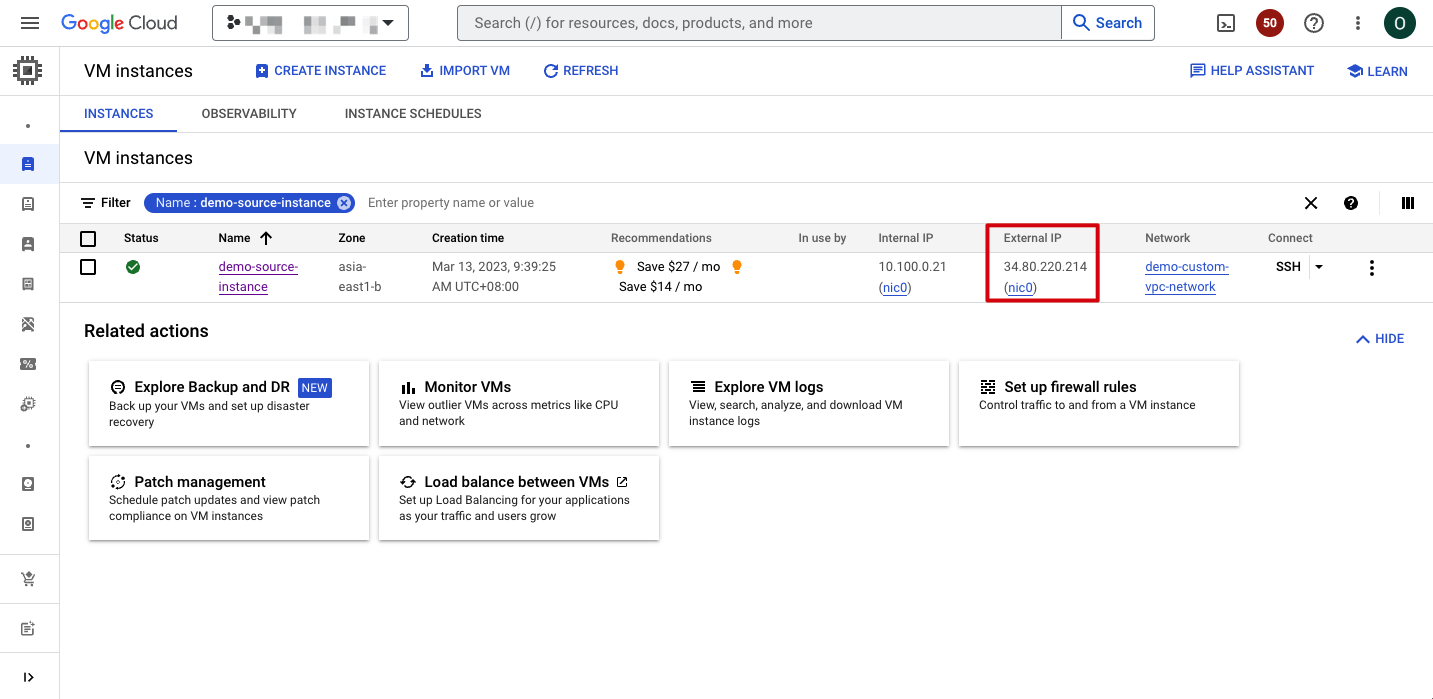
Task: Collapse Related actions with HIDE
Action: pyautogui.click(x=1380, y=339)
